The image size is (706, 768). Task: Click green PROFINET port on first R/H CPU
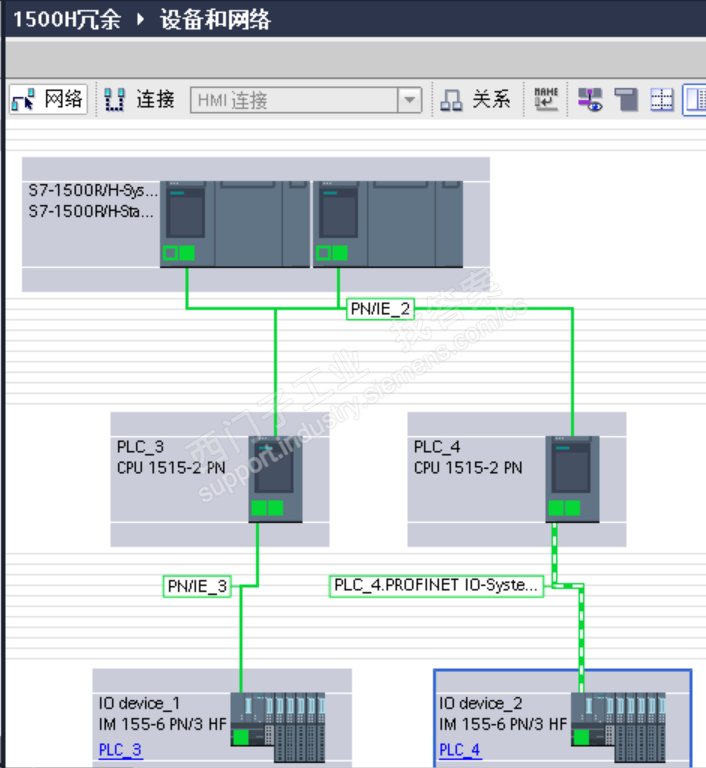click(187, 253)
